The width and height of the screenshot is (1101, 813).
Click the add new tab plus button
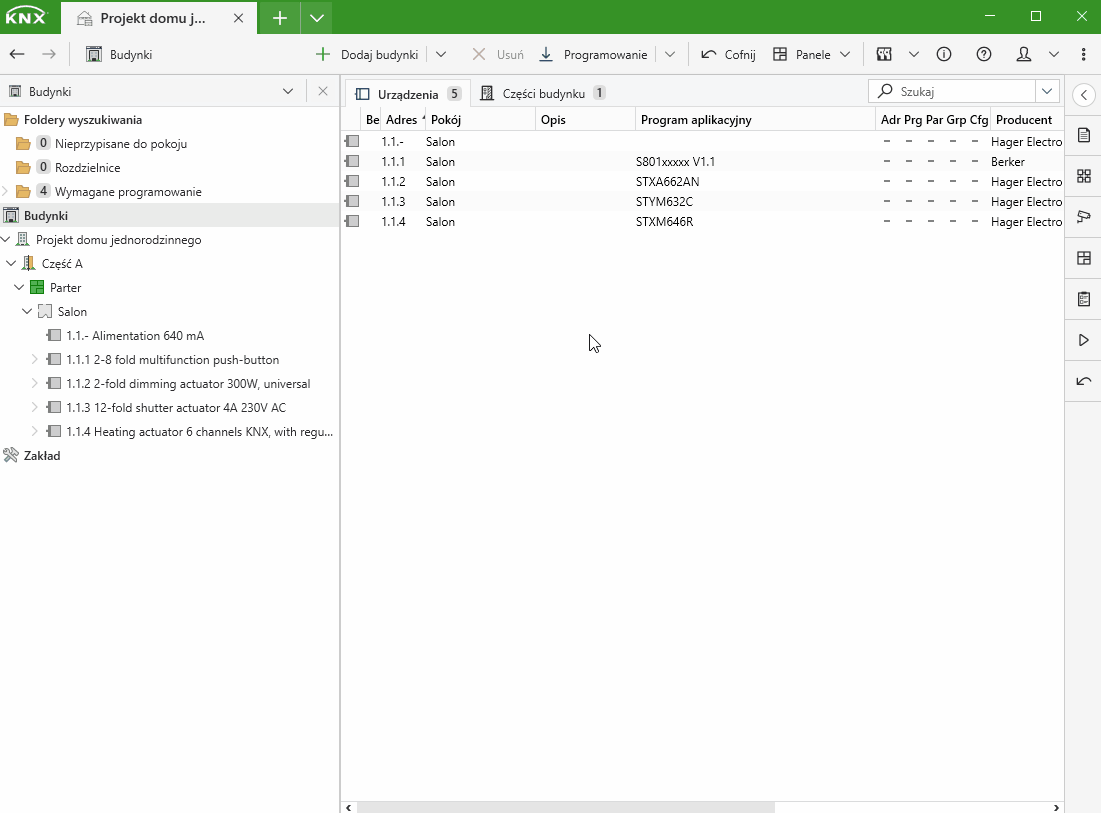click(x=280, y=18)
